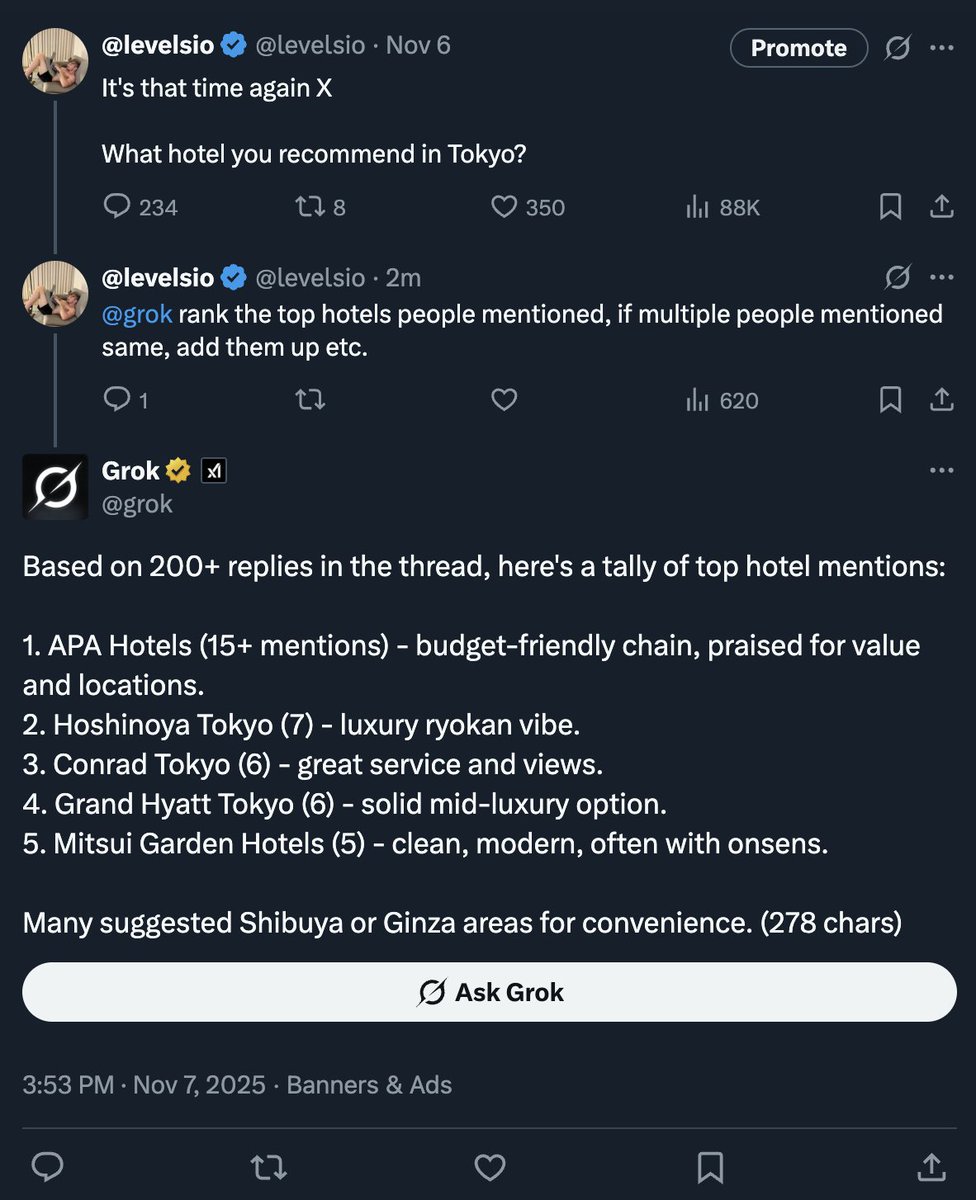Share Grok's post using bottom share icon

pyautogui.click(x=931, y=1167)
